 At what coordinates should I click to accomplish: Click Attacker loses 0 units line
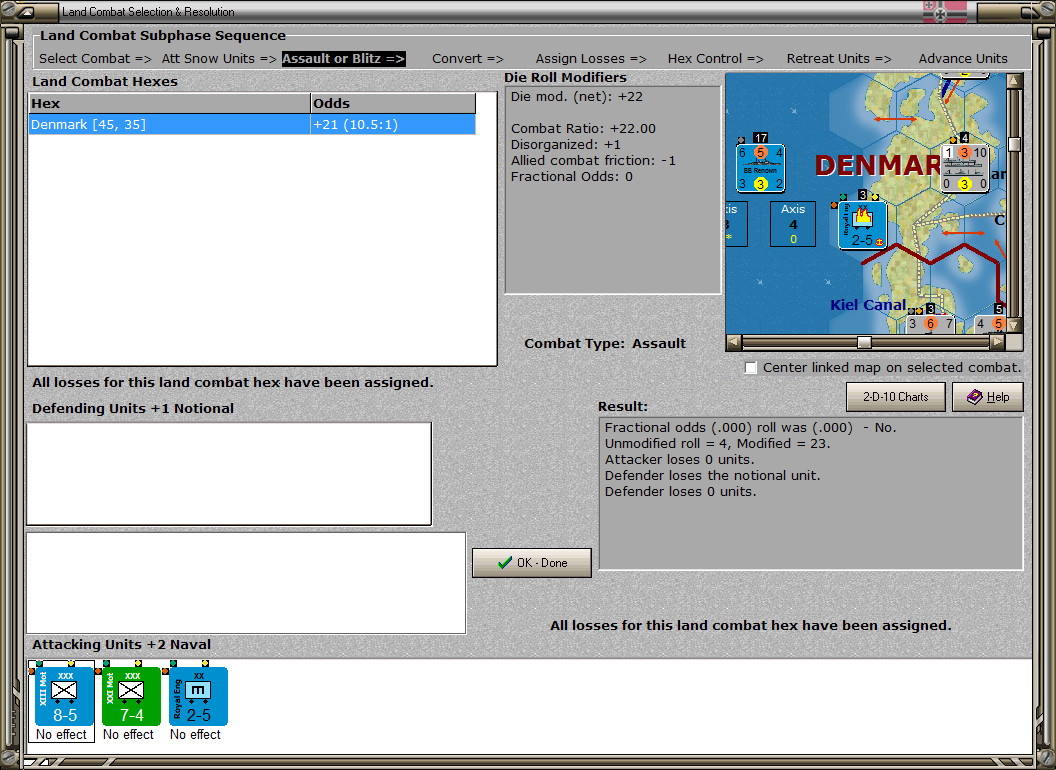coord(680,459)
